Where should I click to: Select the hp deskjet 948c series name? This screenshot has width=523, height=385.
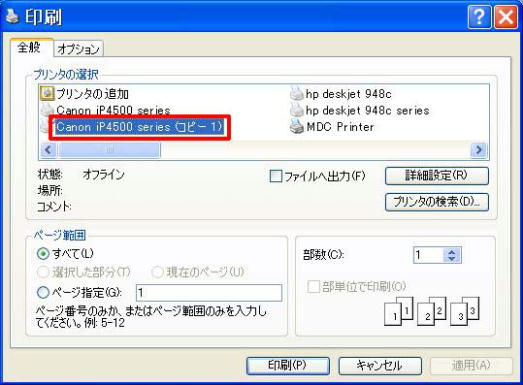[x=367, y=110]
